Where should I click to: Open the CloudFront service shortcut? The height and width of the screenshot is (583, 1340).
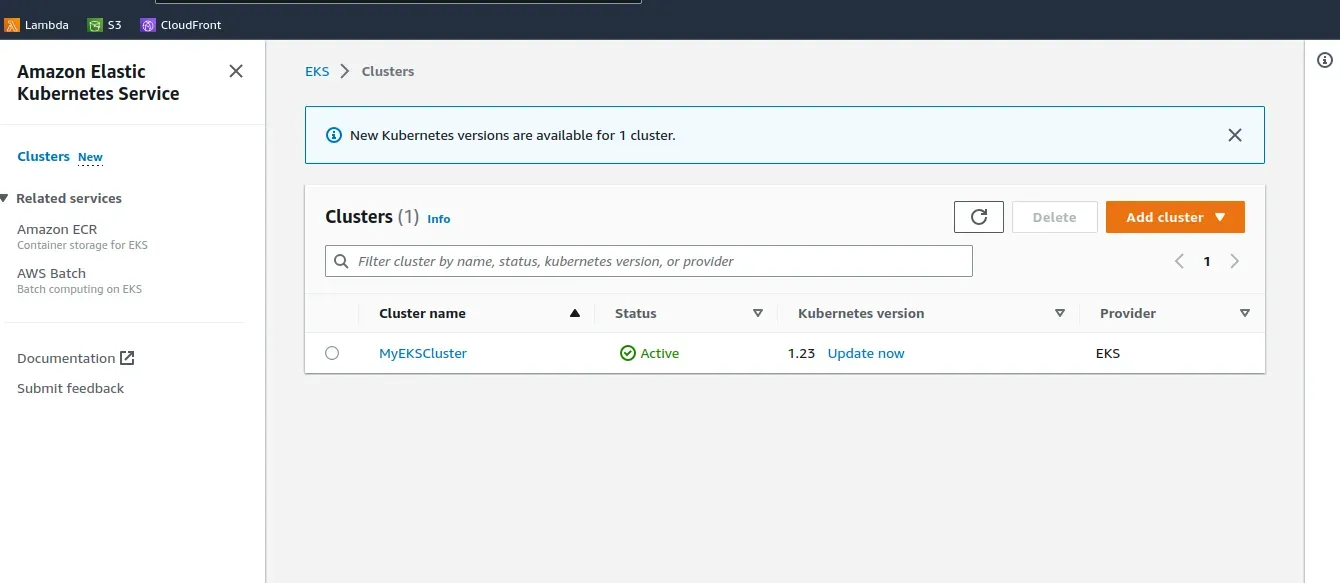(181, 25)
